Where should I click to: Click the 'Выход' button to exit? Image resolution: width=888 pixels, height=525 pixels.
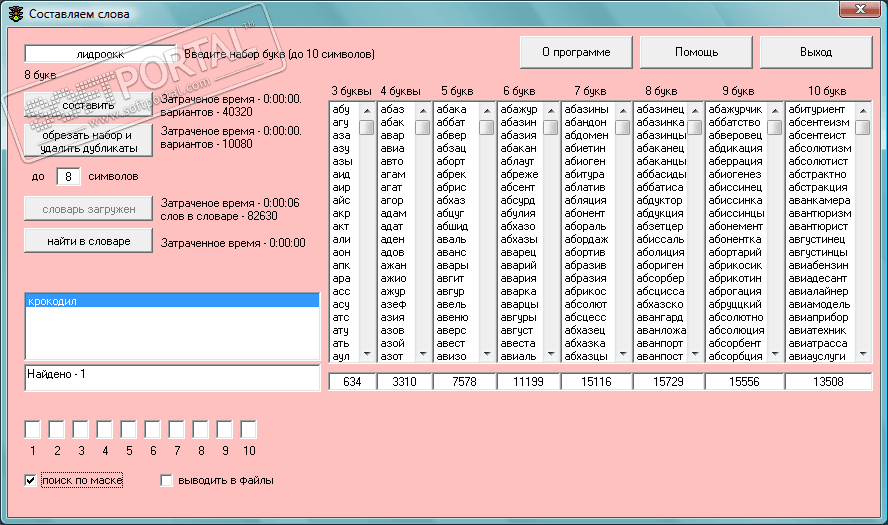click(816, 52)
